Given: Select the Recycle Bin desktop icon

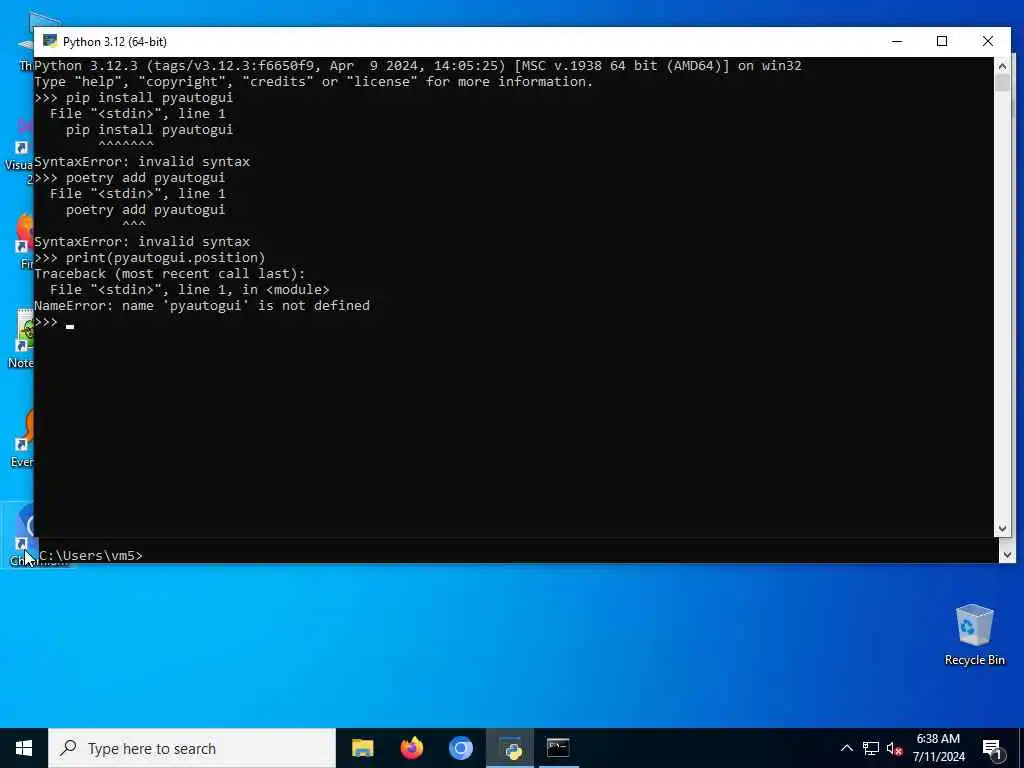Looking at the screenshot, I should click(x=974, y=635).
